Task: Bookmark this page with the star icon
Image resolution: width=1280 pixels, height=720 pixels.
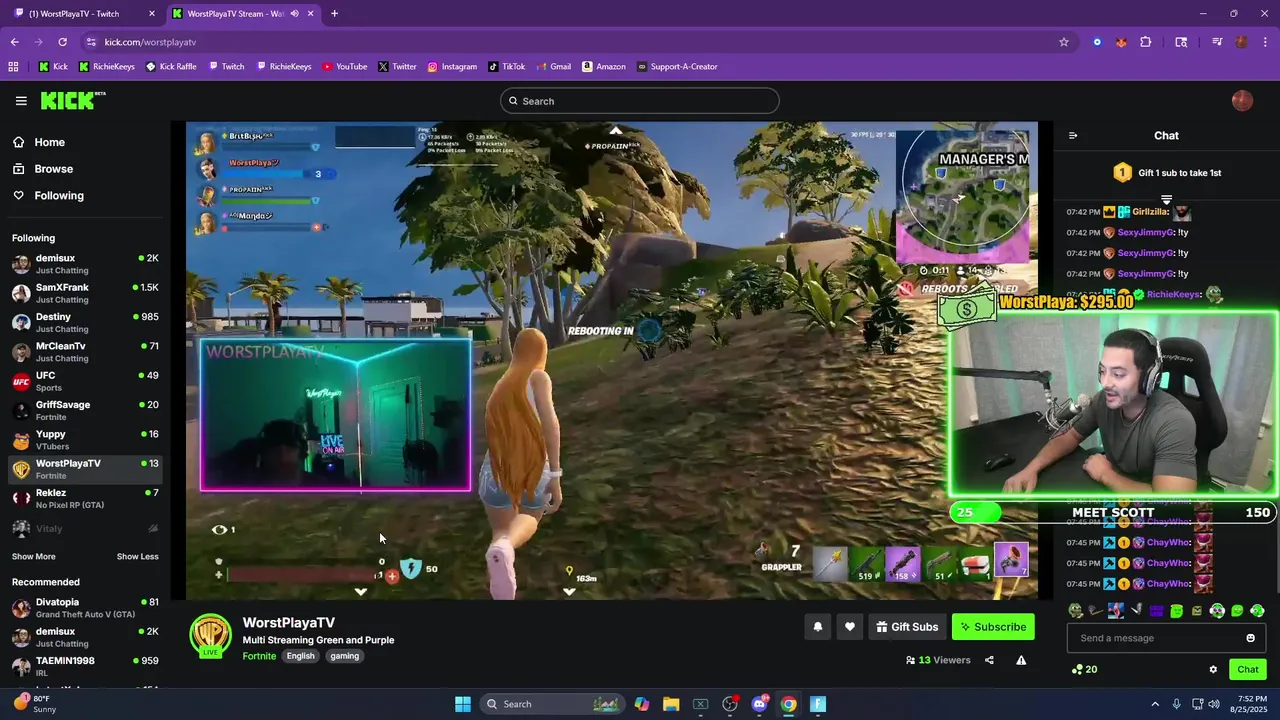Action: point(1064,42)
